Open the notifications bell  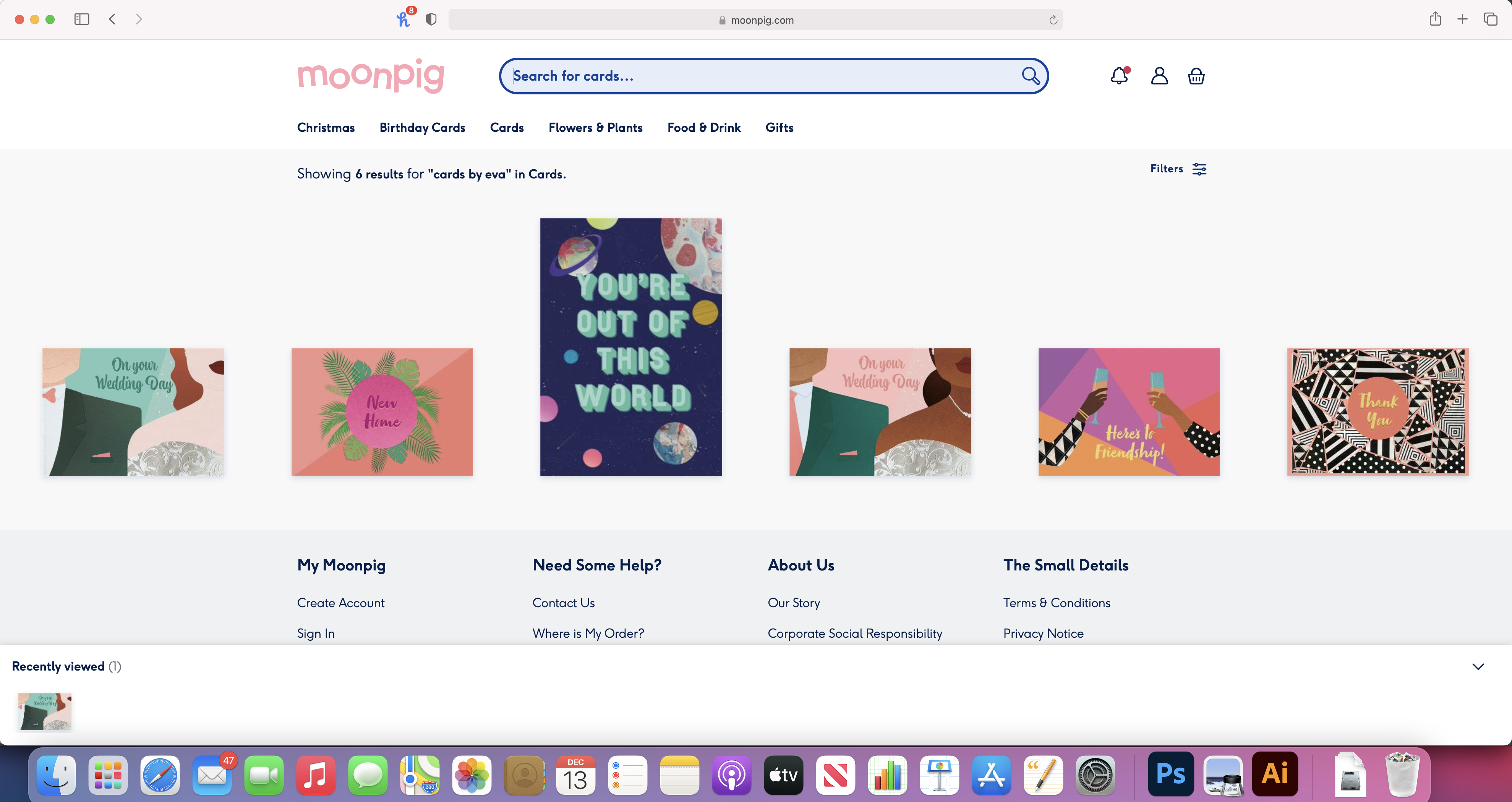pyautogui.click(x=1119, y=76)
